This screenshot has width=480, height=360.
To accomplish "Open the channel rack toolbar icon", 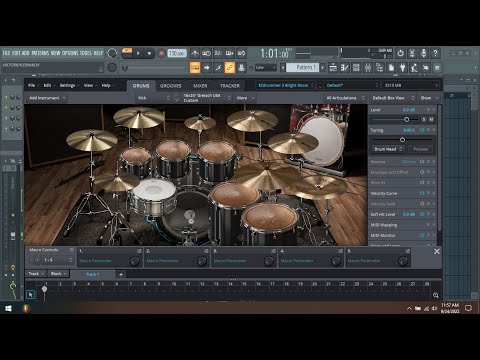I will pos(356,68).
